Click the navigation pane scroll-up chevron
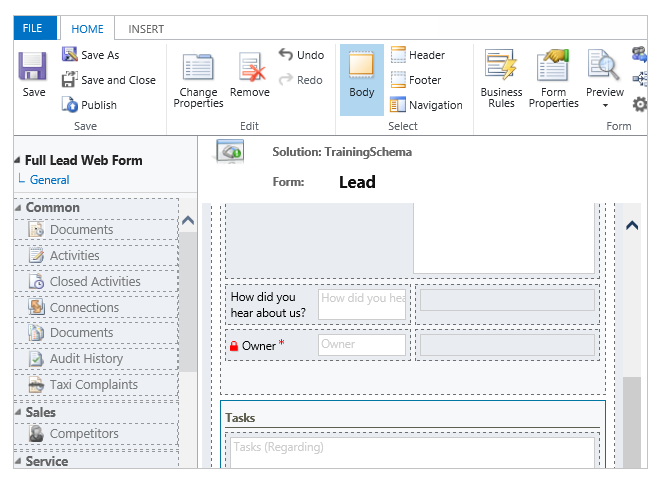 [188, 220]
